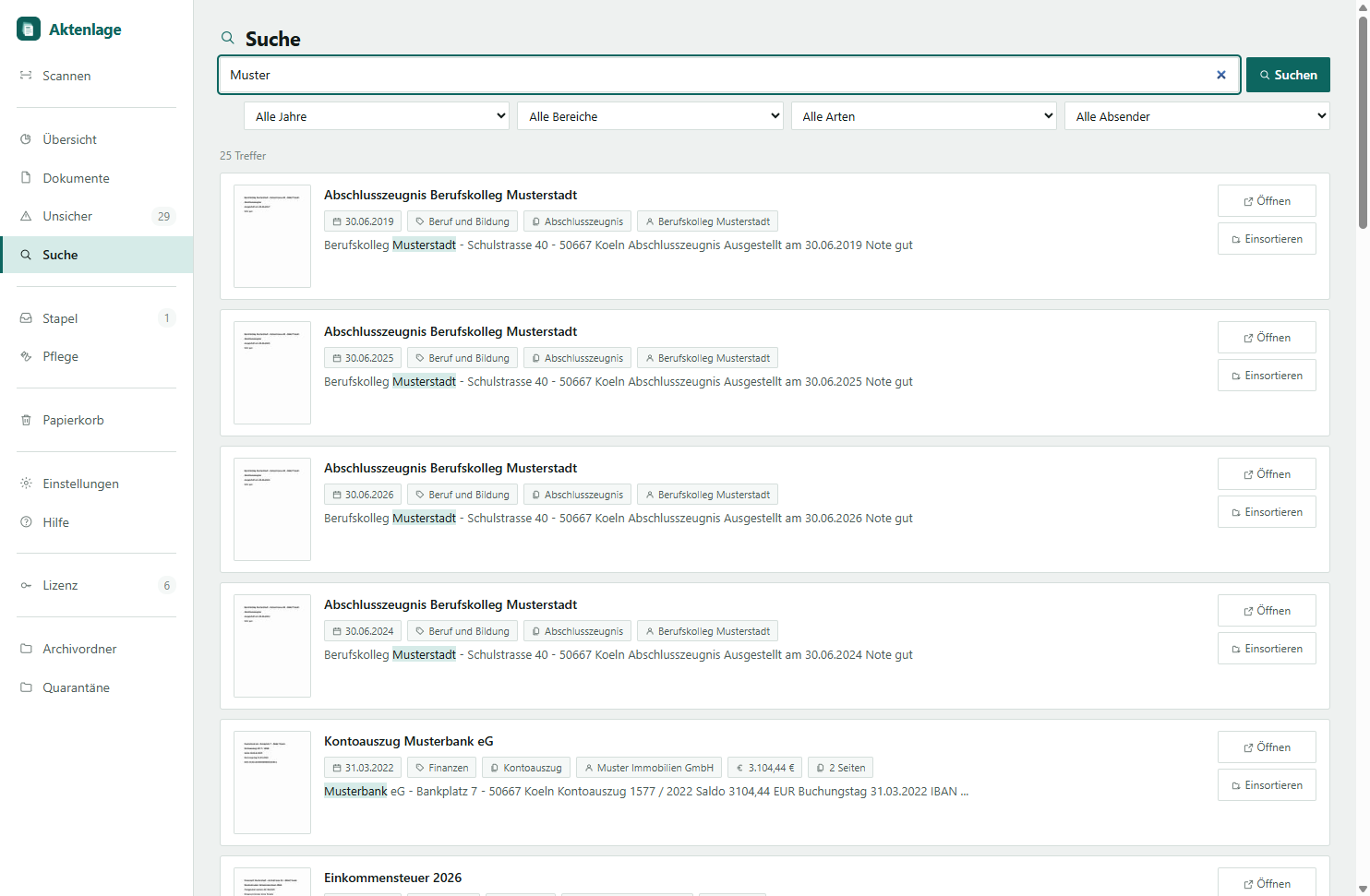Screen dimensions: 1370x896
Task: Click the Aktenlage logo icon
Action: pos(29,29)
